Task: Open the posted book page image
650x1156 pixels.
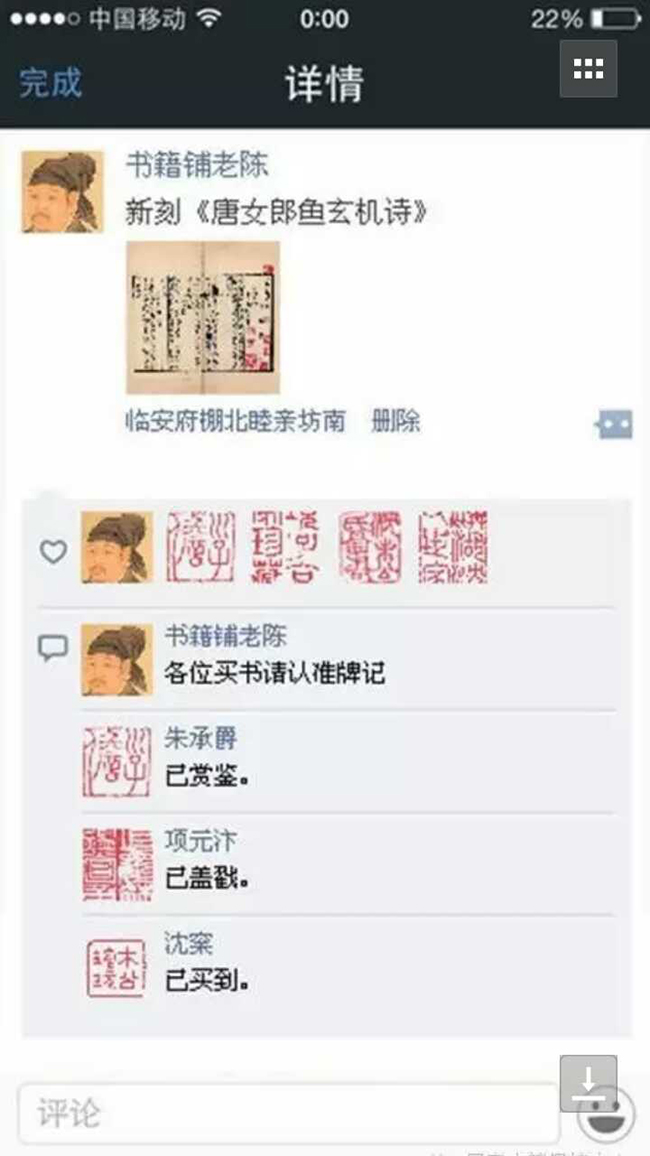Action: [203, 317]
